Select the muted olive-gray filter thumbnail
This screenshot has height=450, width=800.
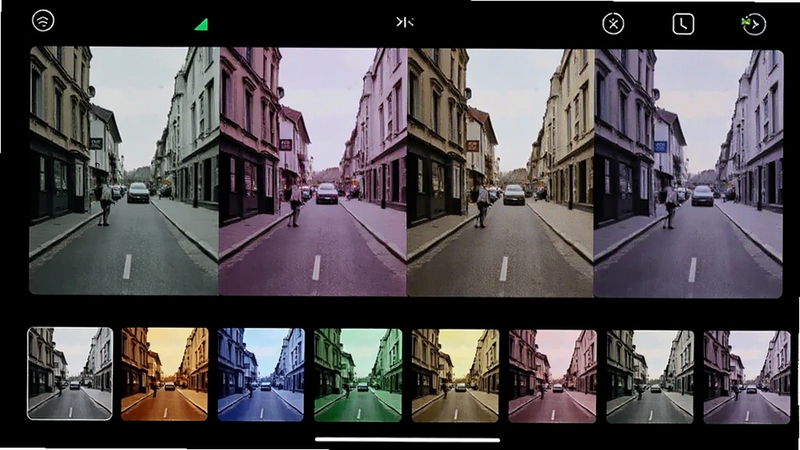coord(650,377)
